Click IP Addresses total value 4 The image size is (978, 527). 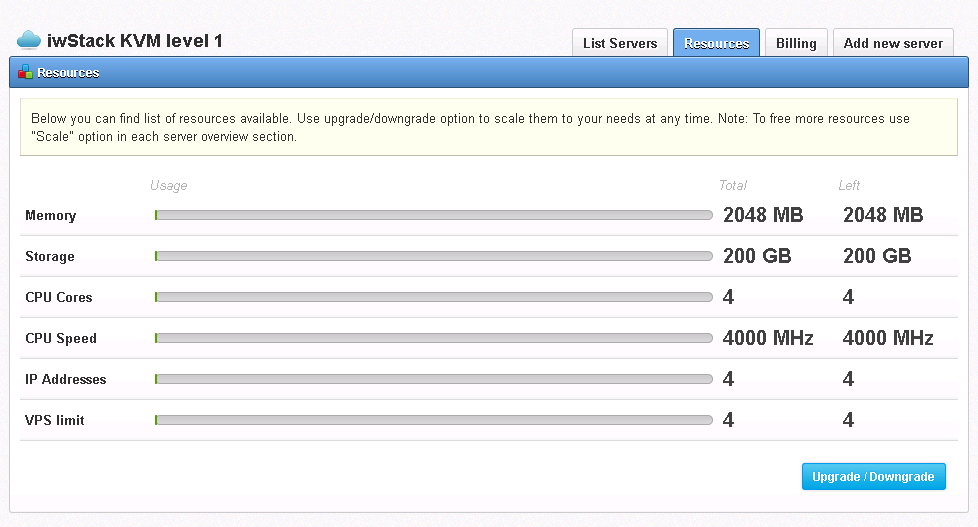tap(729, 379)
